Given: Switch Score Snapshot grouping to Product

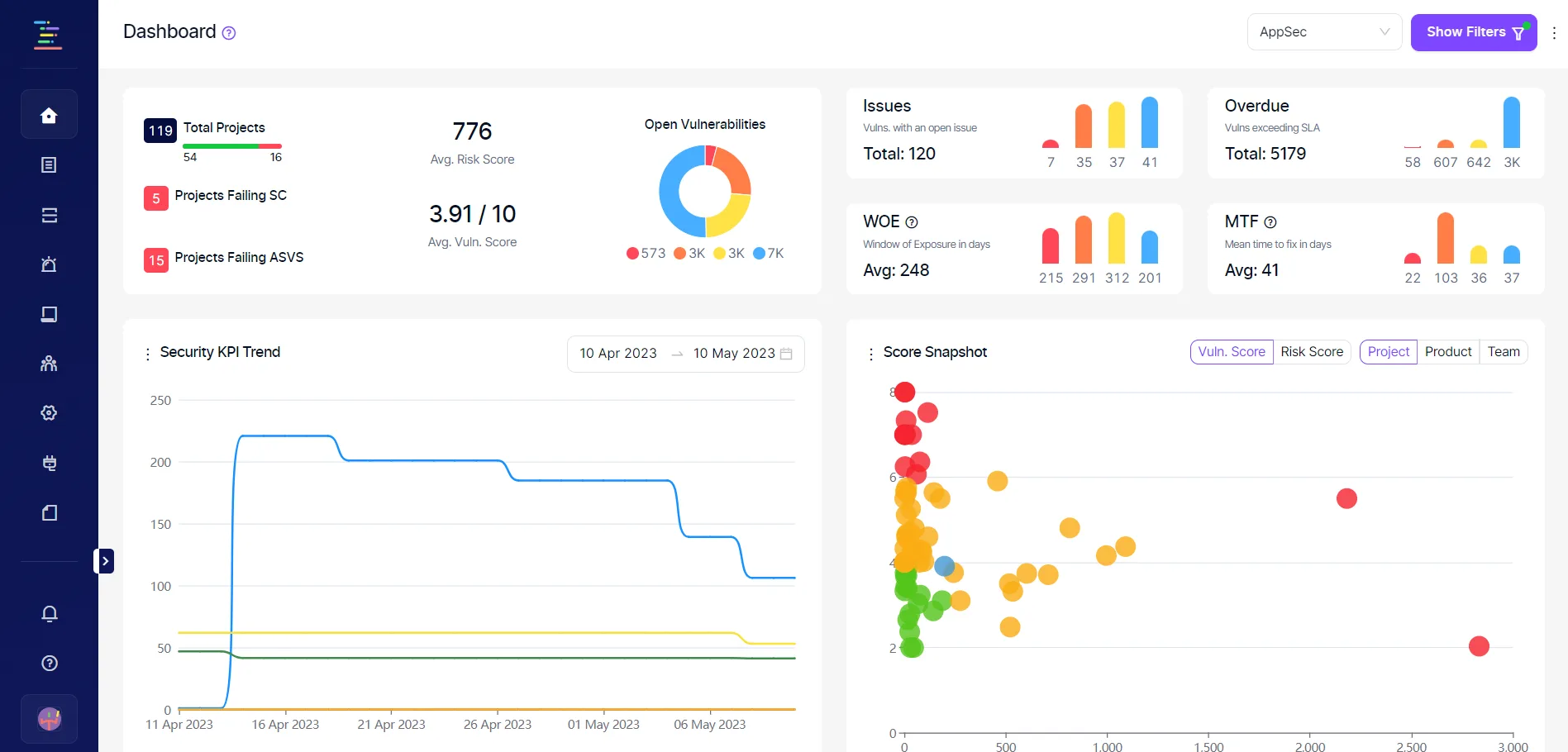Looking at the screenshot, I should click(x=1448, y=351).
